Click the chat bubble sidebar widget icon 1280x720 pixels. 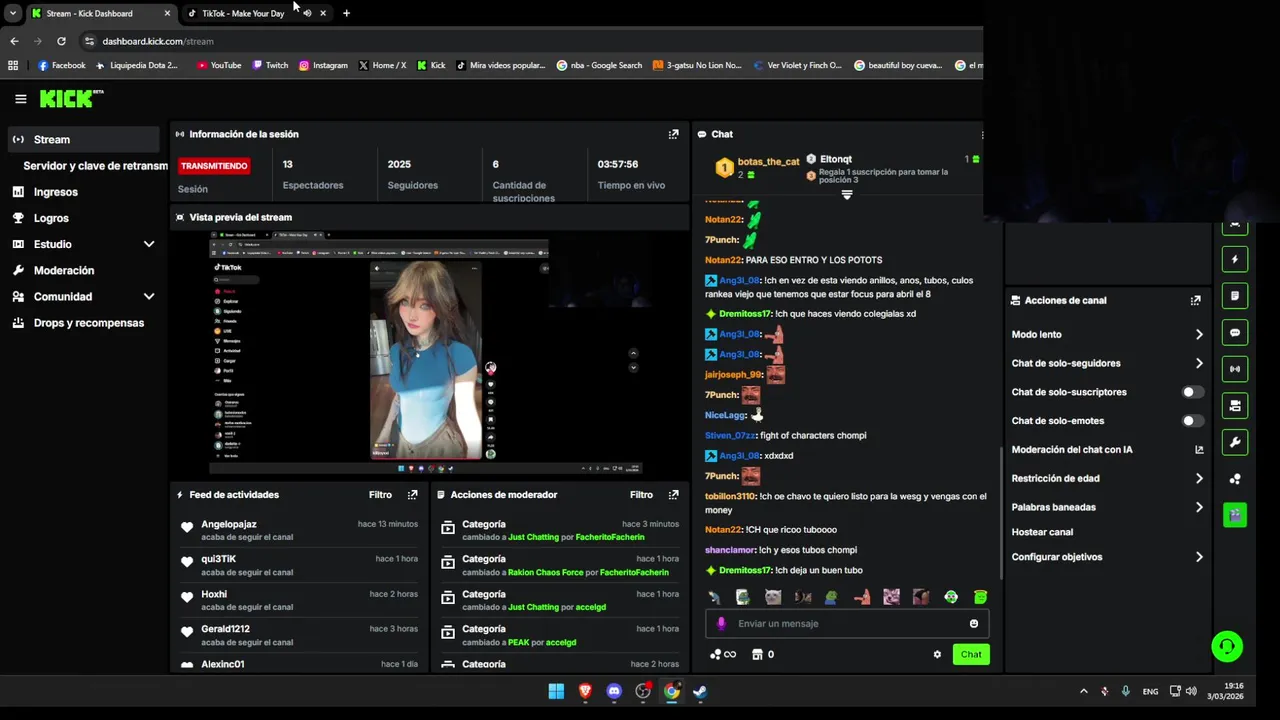(x=1235, y=333)
